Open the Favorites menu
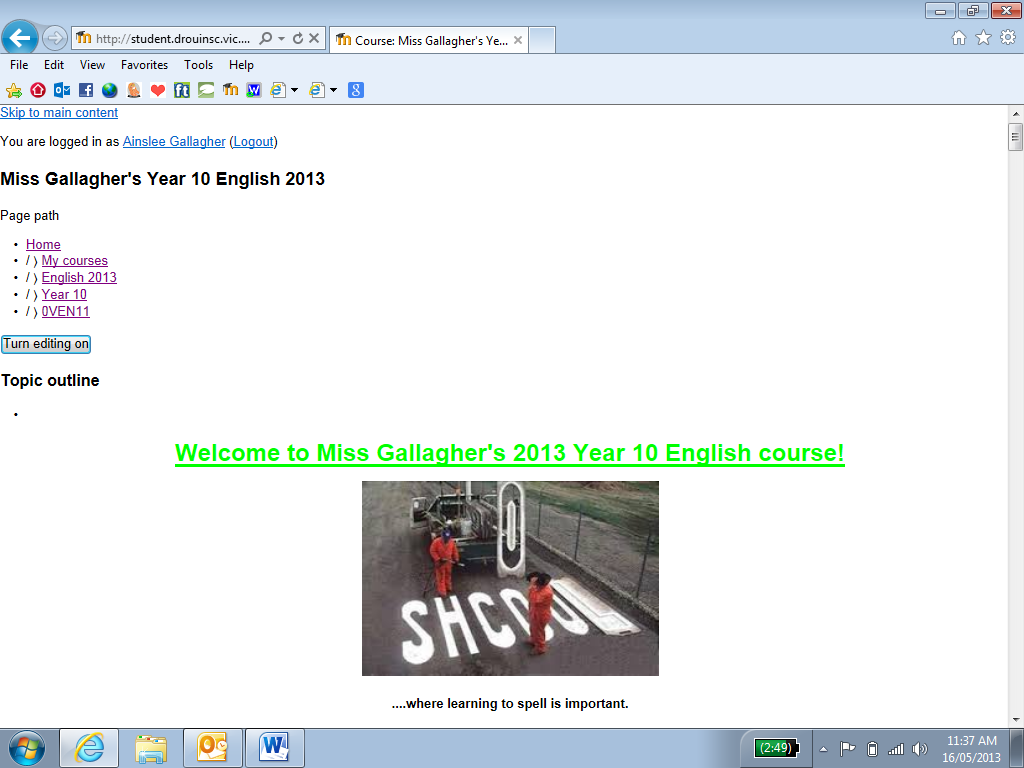1024x768 pixels. [x=144, y=65]
